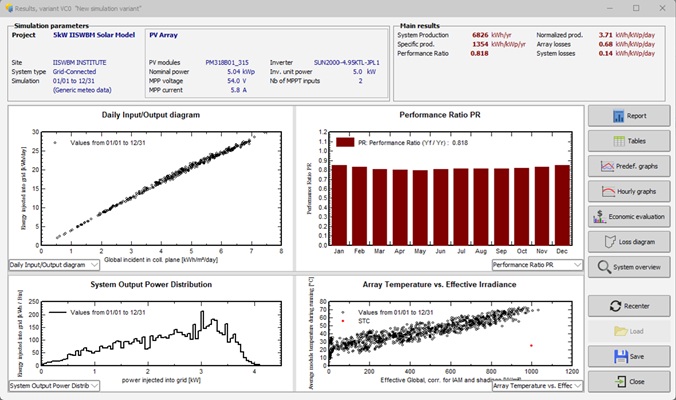The width and height of the screenshot is (676, 400).
Task: Open the Array Temperature vs. Effec dropdown
Action: pos(537,386)
